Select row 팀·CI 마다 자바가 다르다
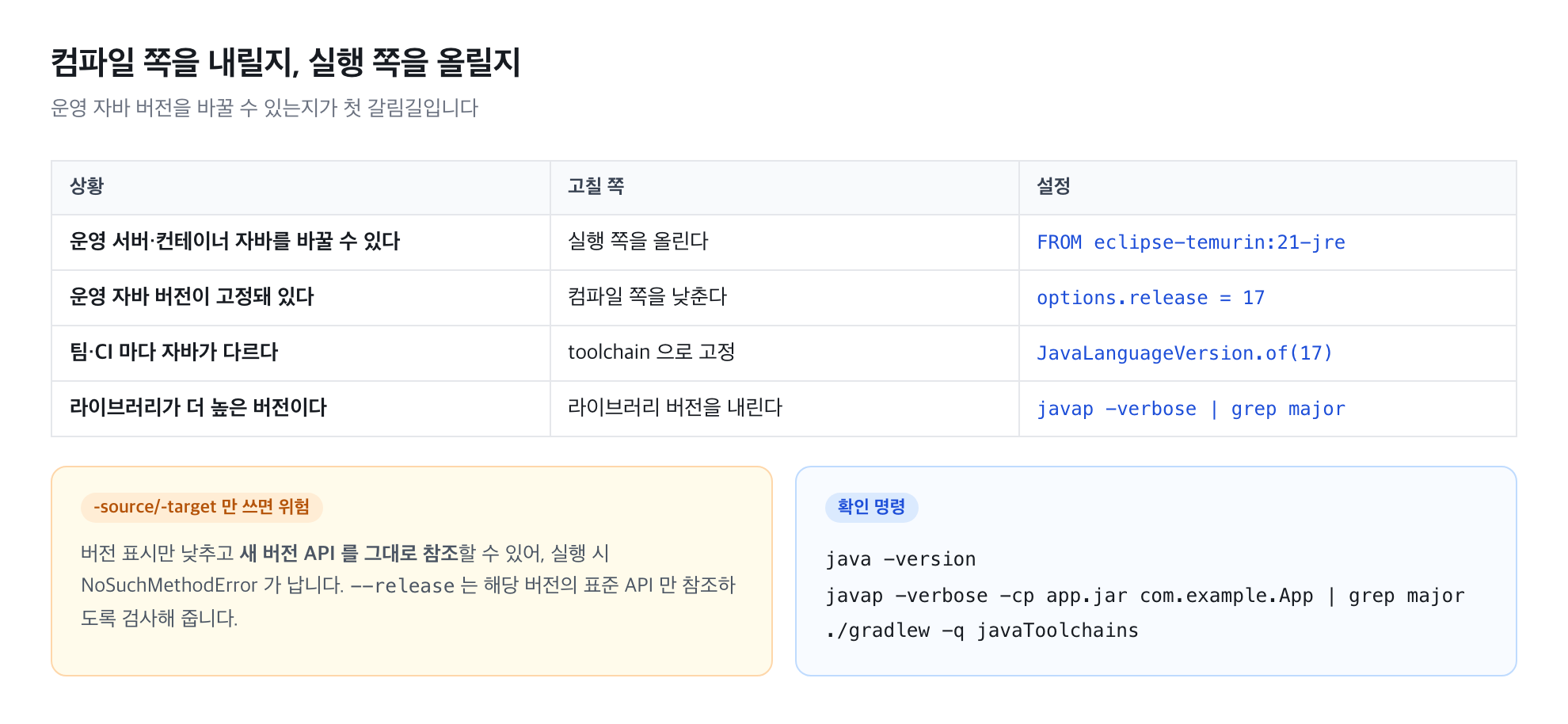1568x724 pixels. (x=784, y=353)
